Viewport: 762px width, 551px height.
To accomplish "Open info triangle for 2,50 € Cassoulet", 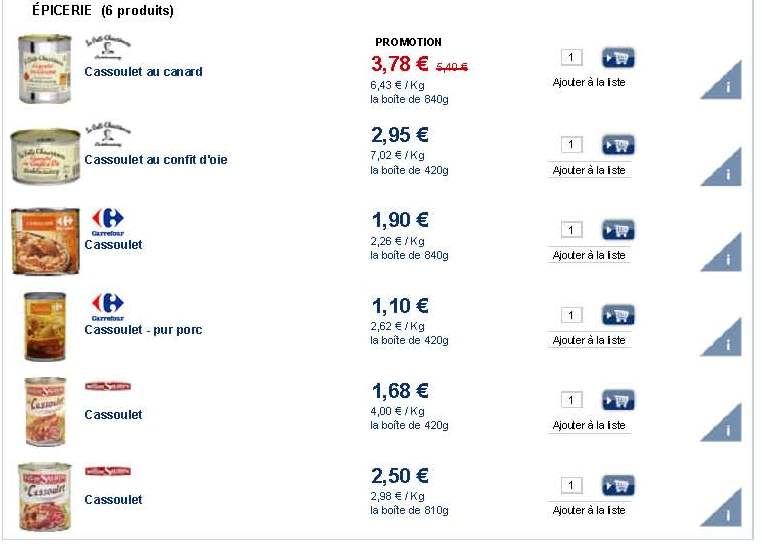I will tap(725, 511).
